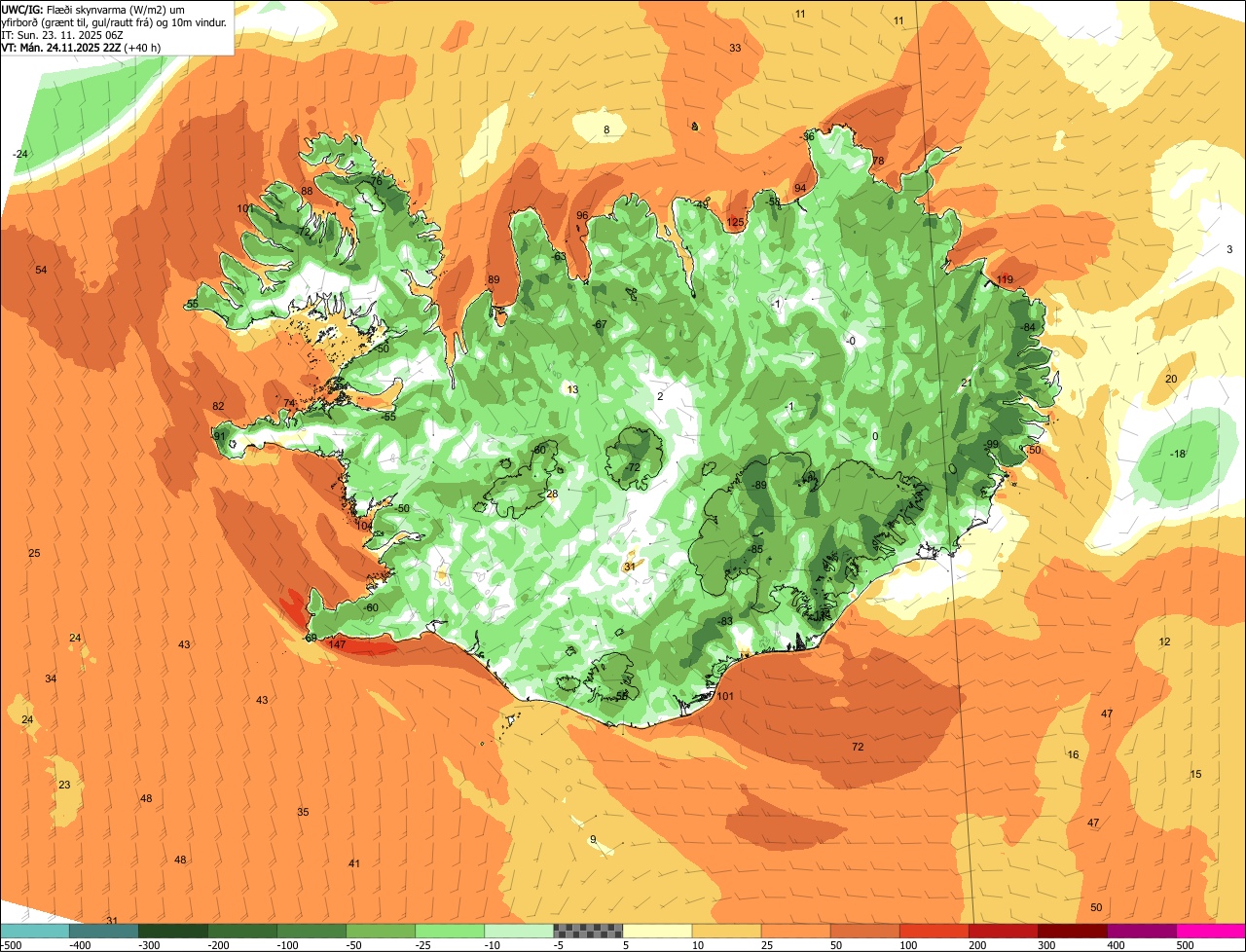
Task: Click the 50 to 100 dark orange legend swatch
Action: tap(864, 931)
